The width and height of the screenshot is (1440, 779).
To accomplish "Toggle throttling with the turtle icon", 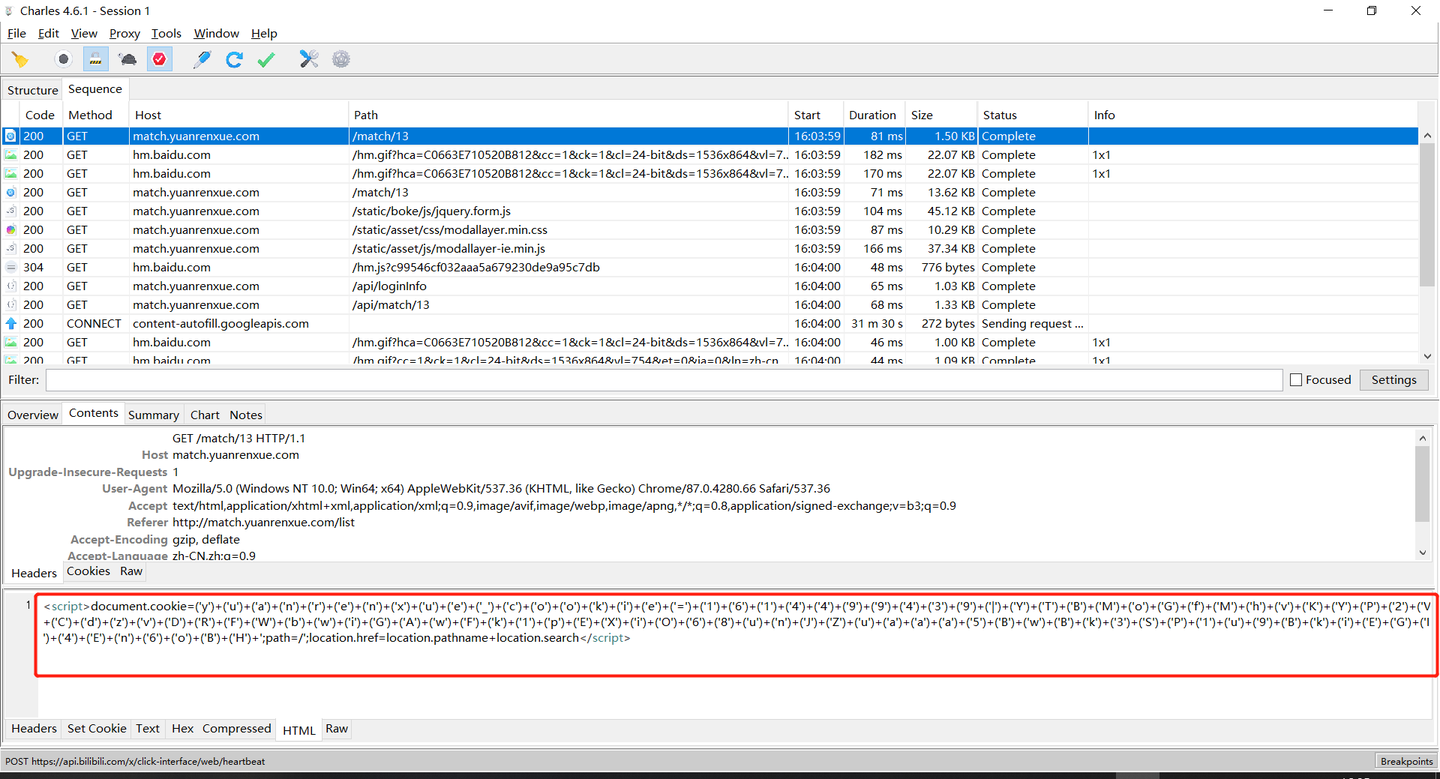I will 128,59.
